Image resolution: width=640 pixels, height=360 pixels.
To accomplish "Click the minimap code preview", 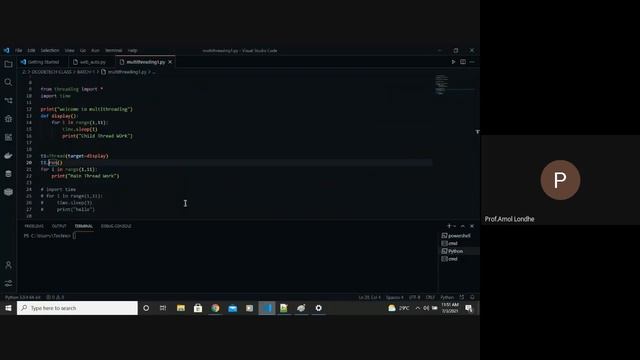I will coord(441,84).
